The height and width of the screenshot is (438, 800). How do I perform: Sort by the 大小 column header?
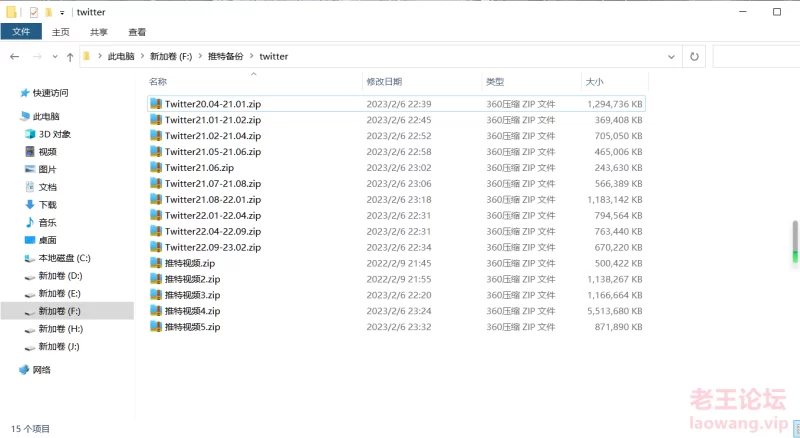click(x=594, y=82)
